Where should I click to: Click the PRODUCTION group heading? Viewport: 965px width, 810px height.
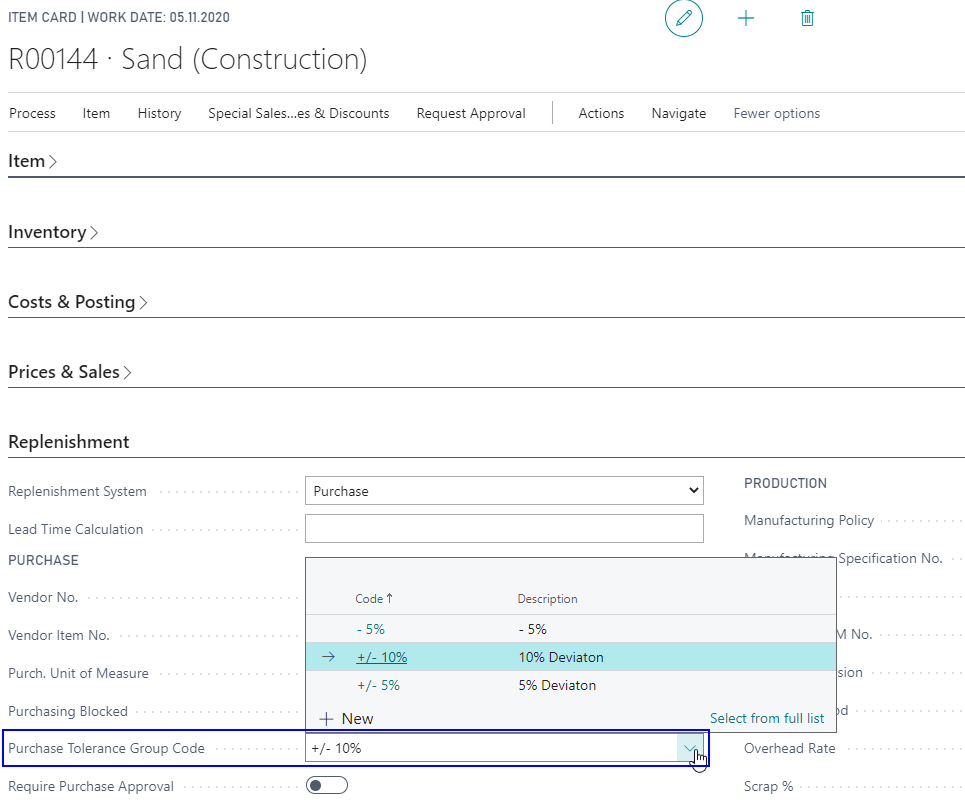click(x=785, y=483)
